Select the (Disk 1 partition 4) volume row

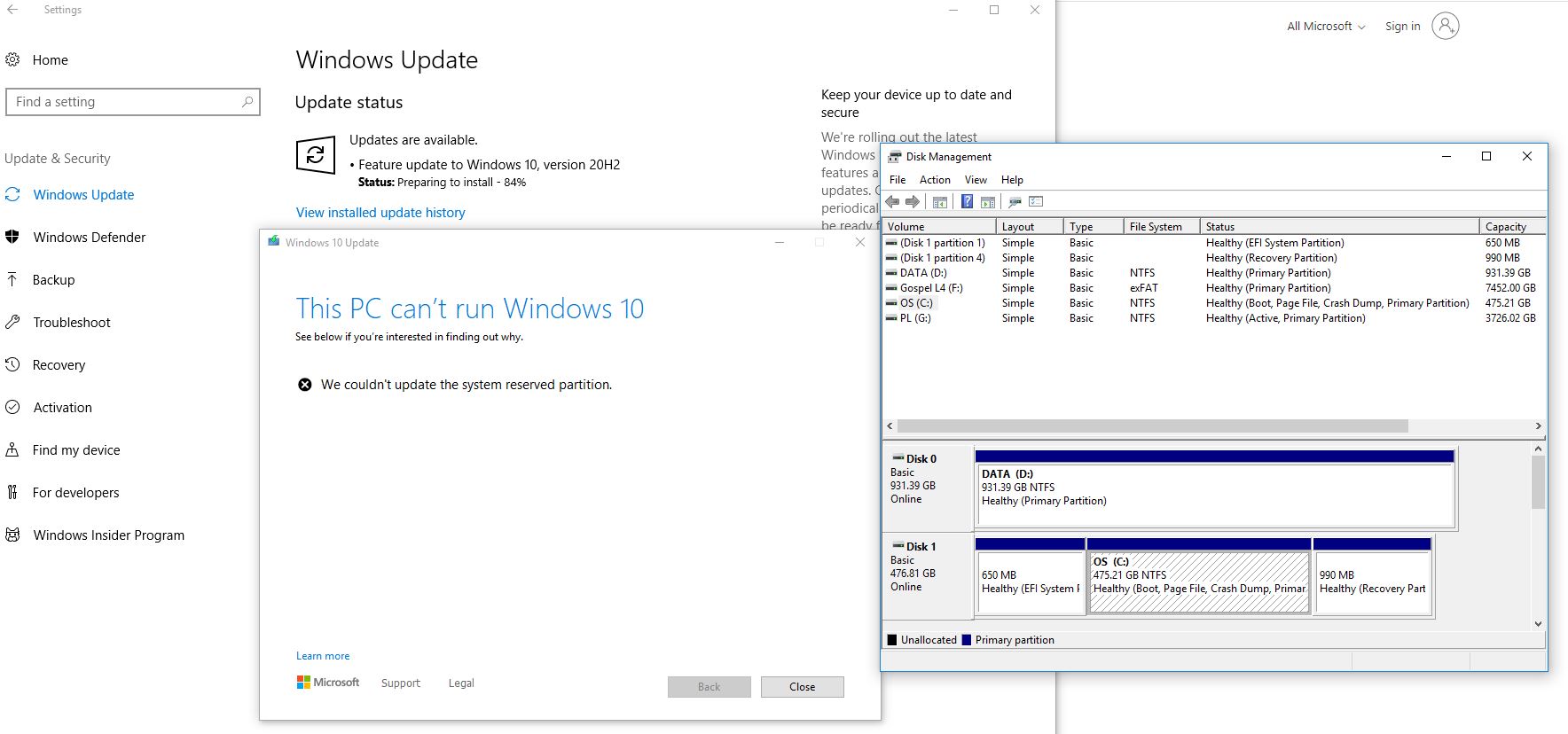(1214, 258)
